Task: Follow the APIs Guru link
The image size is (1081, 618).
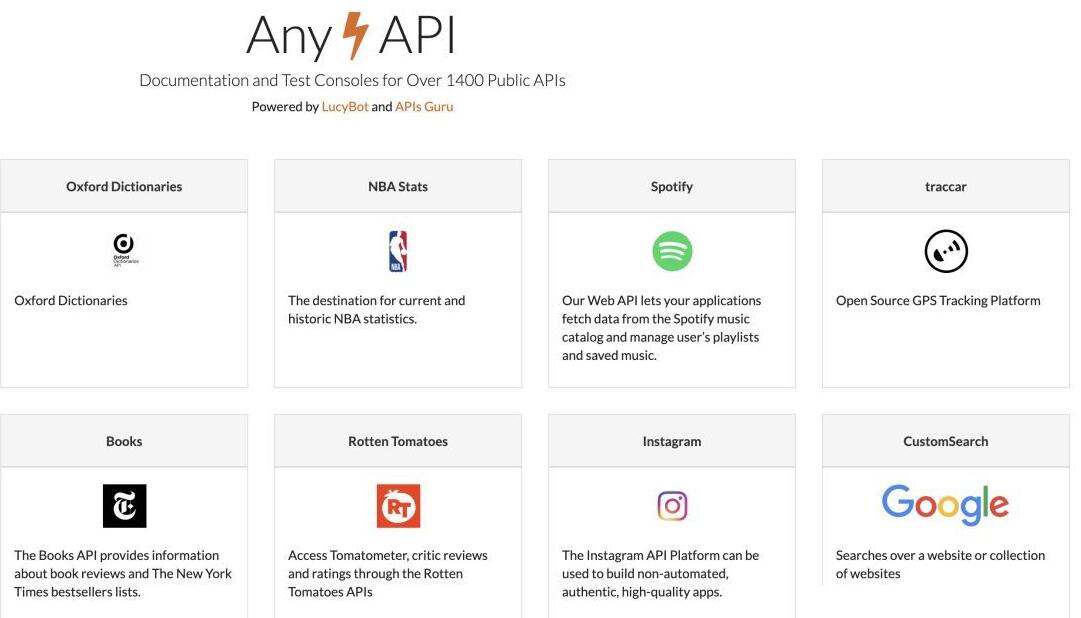Action: coord(424,106)
